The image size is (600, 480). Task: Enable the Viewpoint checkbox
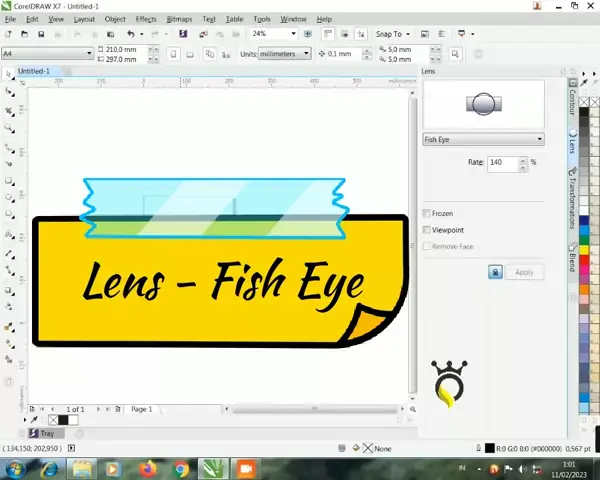428,230
